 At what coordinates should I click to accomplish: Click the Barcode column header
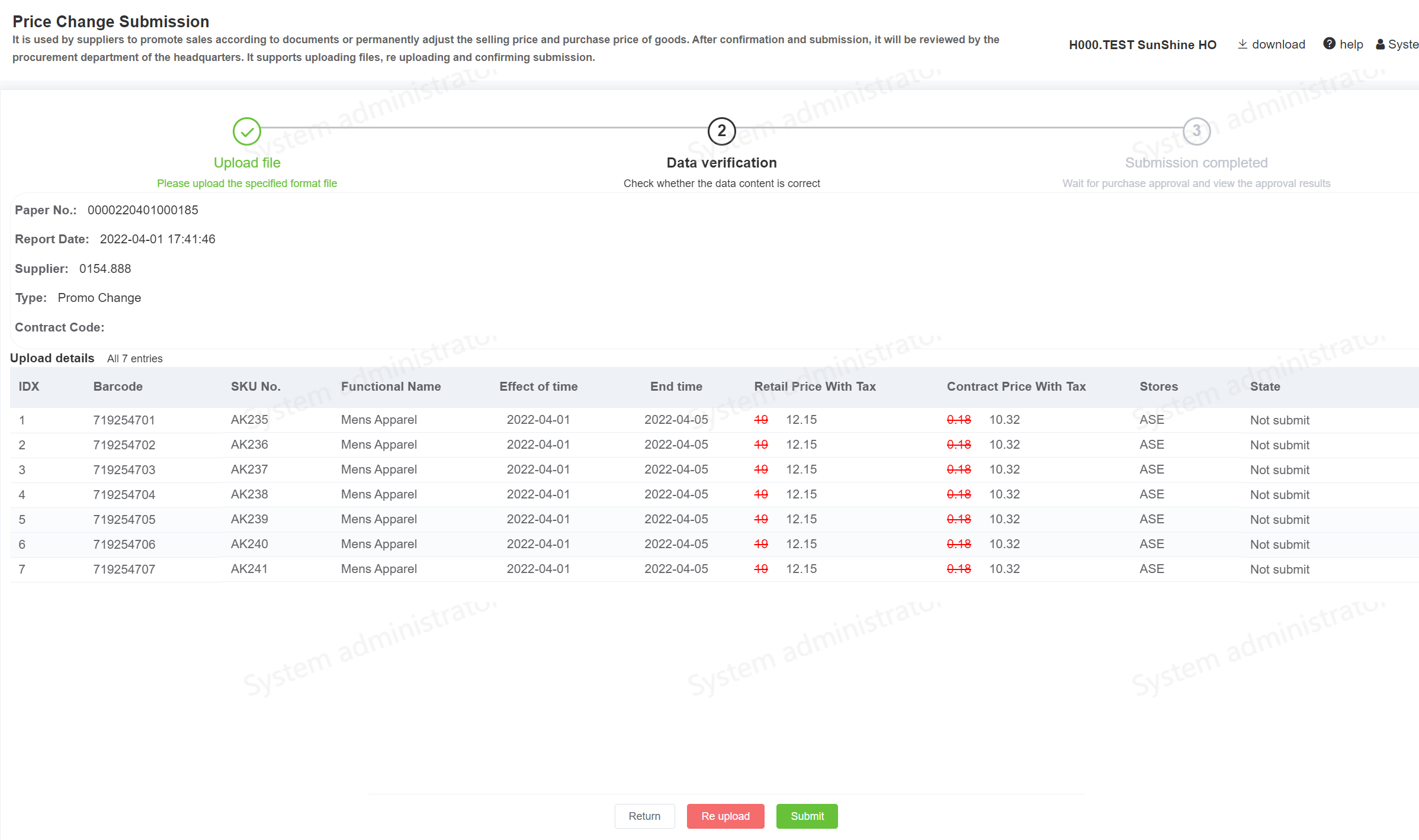click(118, 387)
